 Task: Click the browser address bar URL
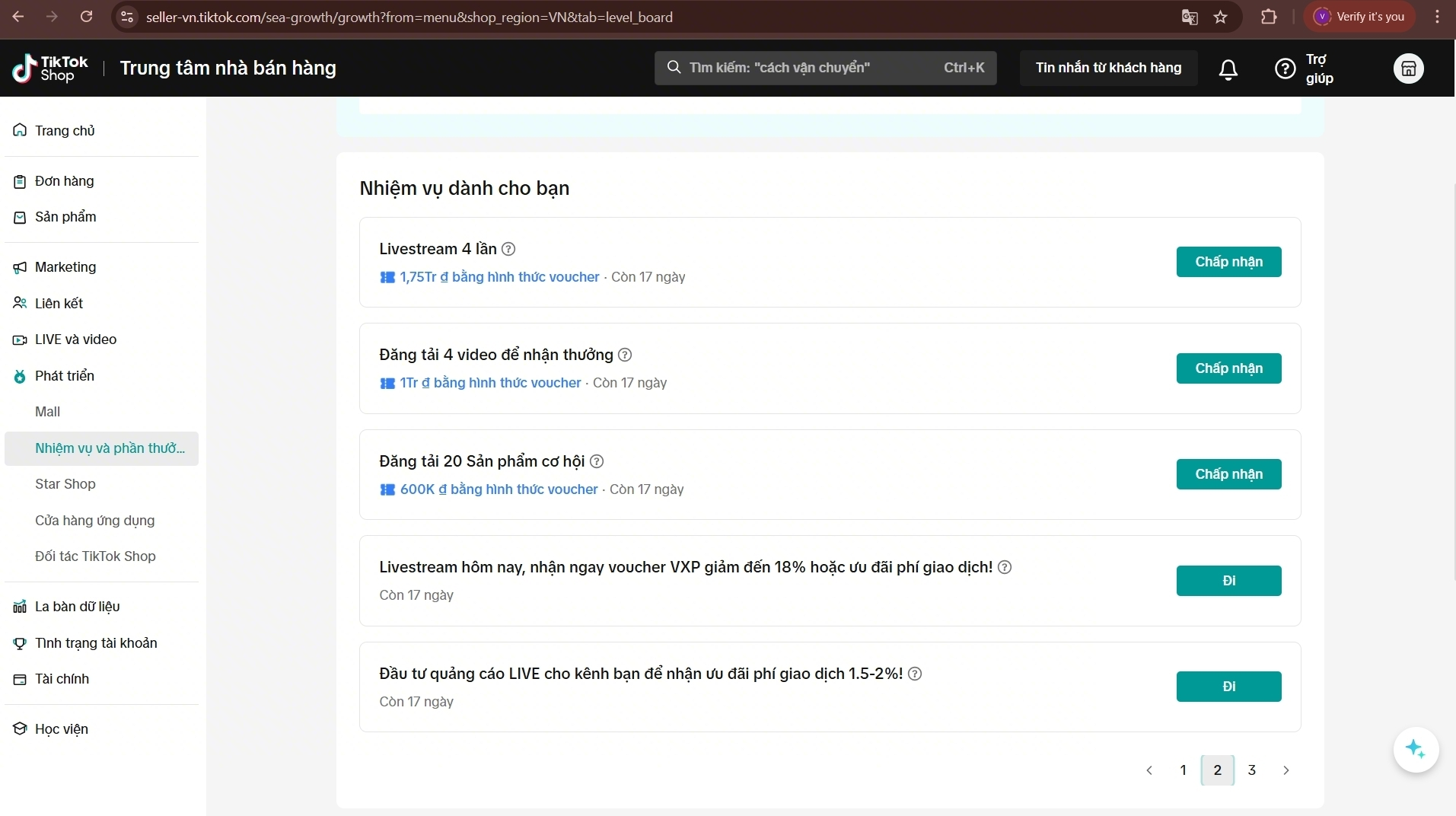[409, 17]
